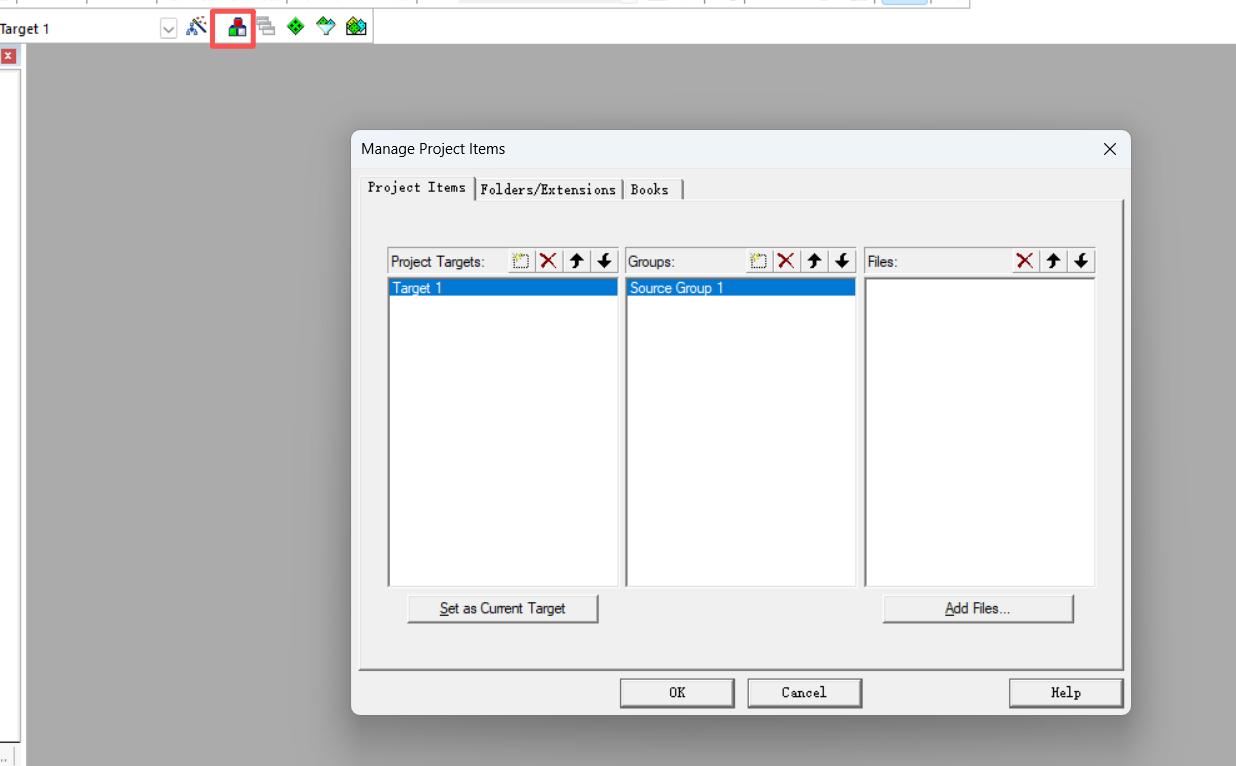
Task: Click the Manage Project Items icon
Action: (237, 27)
